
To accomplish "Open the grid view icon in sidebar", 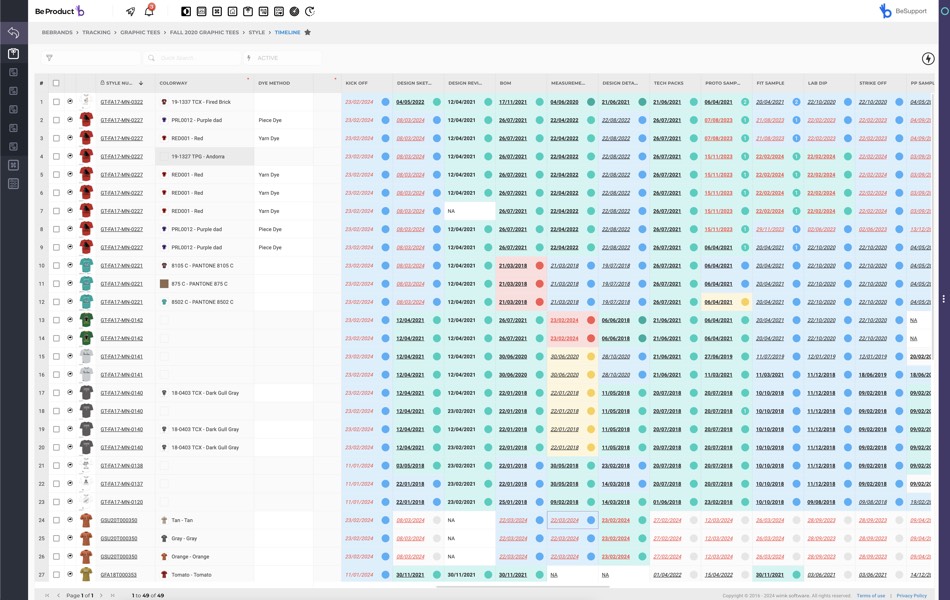I will (x=13, y=165).
